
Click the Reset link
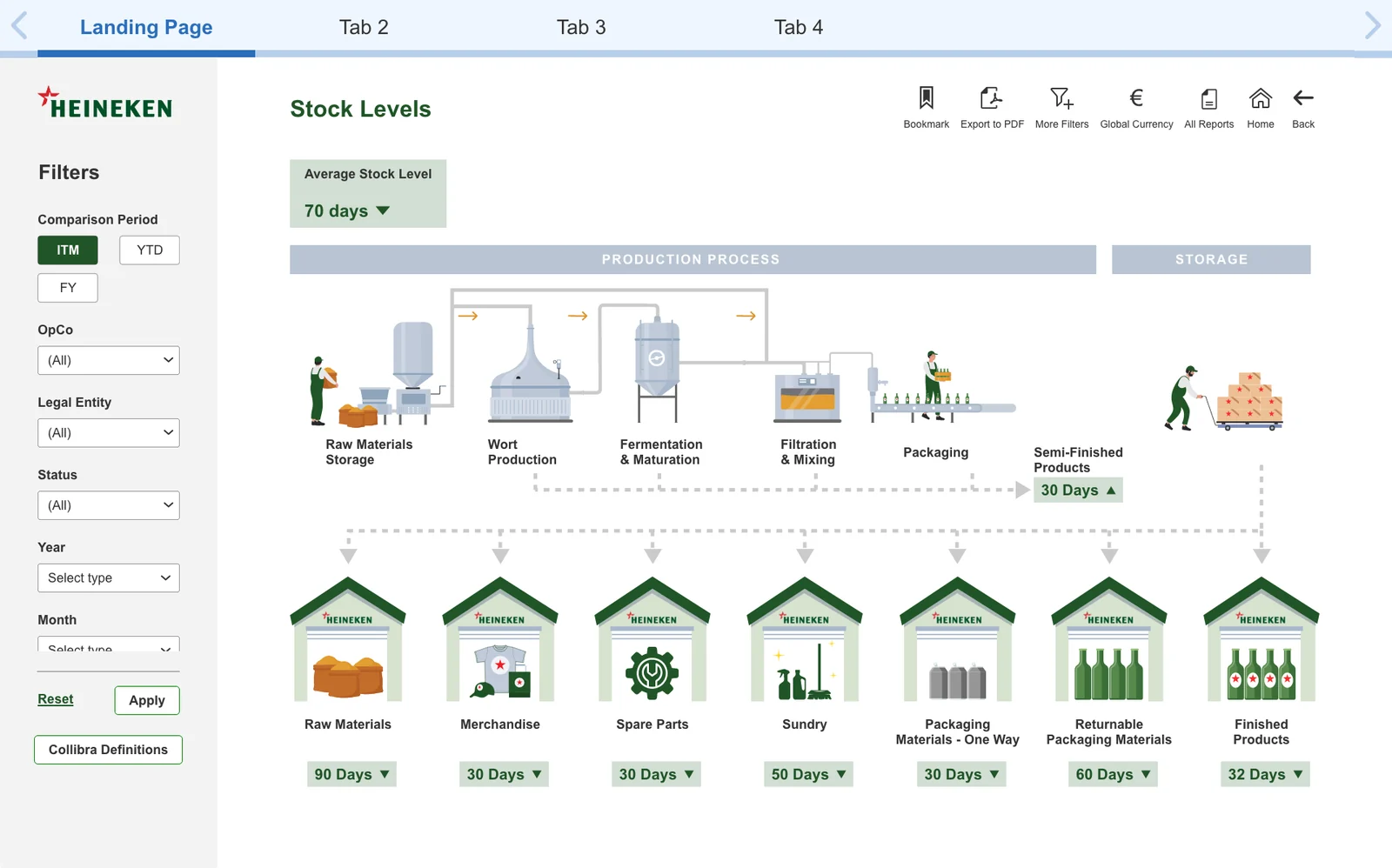click(56, 699)
